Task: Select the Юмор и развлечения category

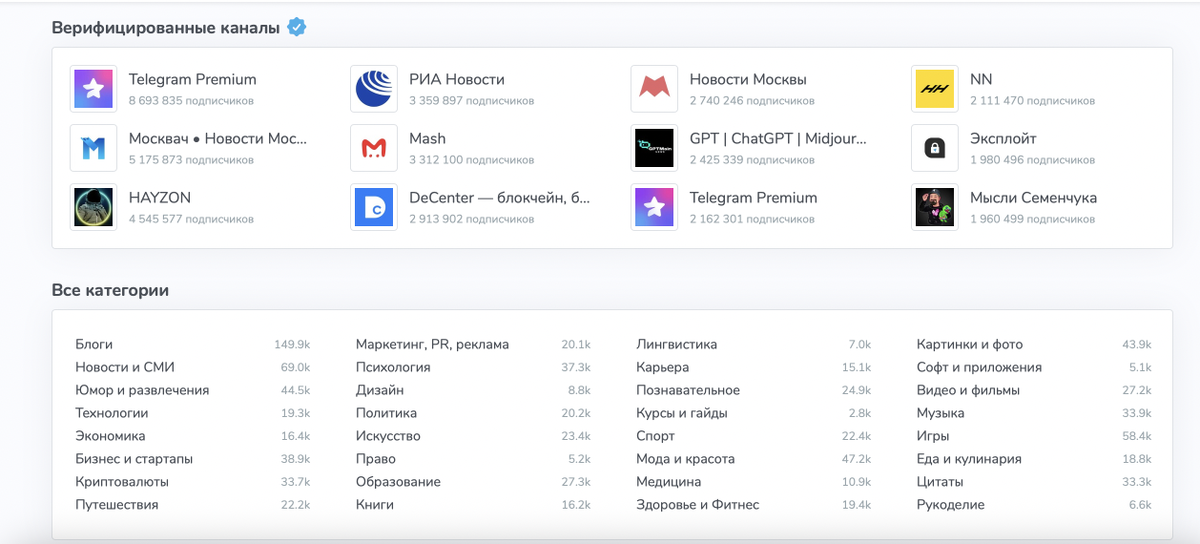Action: [x=142, y=390]
